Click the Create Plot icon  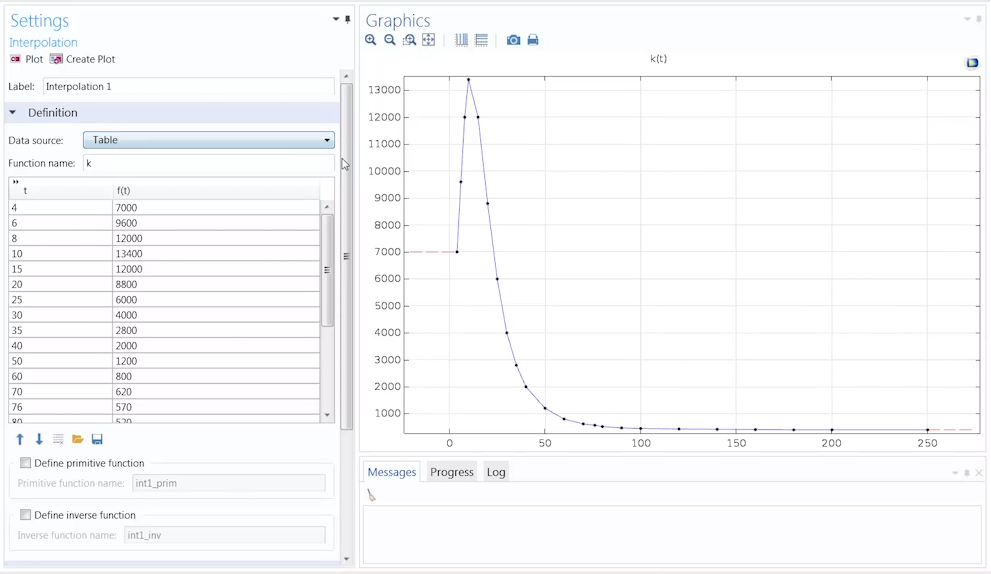pyautogui.click(x=56, y=59)
